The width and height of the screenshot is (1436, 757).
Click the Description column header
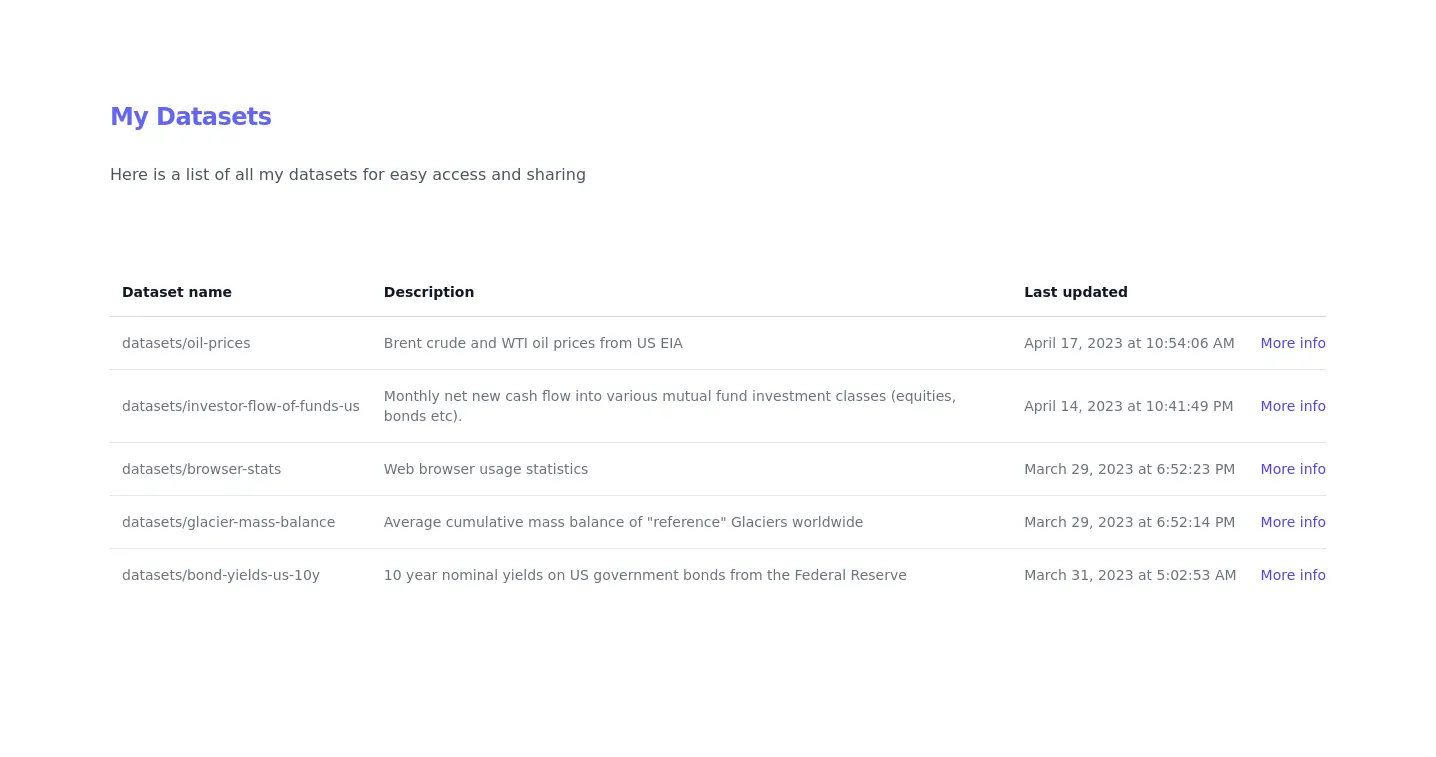coord(428,292)
